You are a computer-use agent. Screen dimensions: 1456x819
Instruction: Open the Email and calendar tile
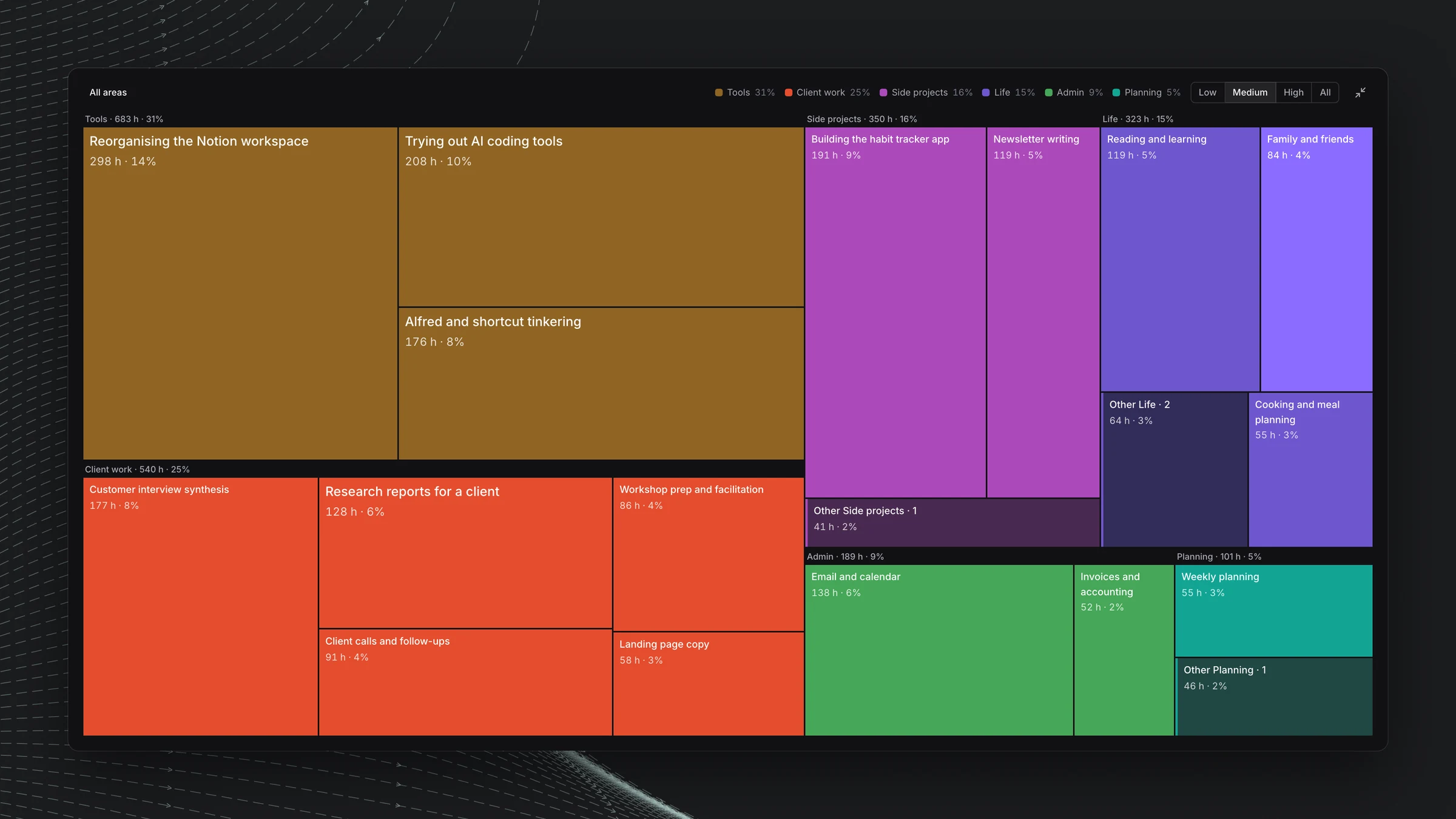939,650
